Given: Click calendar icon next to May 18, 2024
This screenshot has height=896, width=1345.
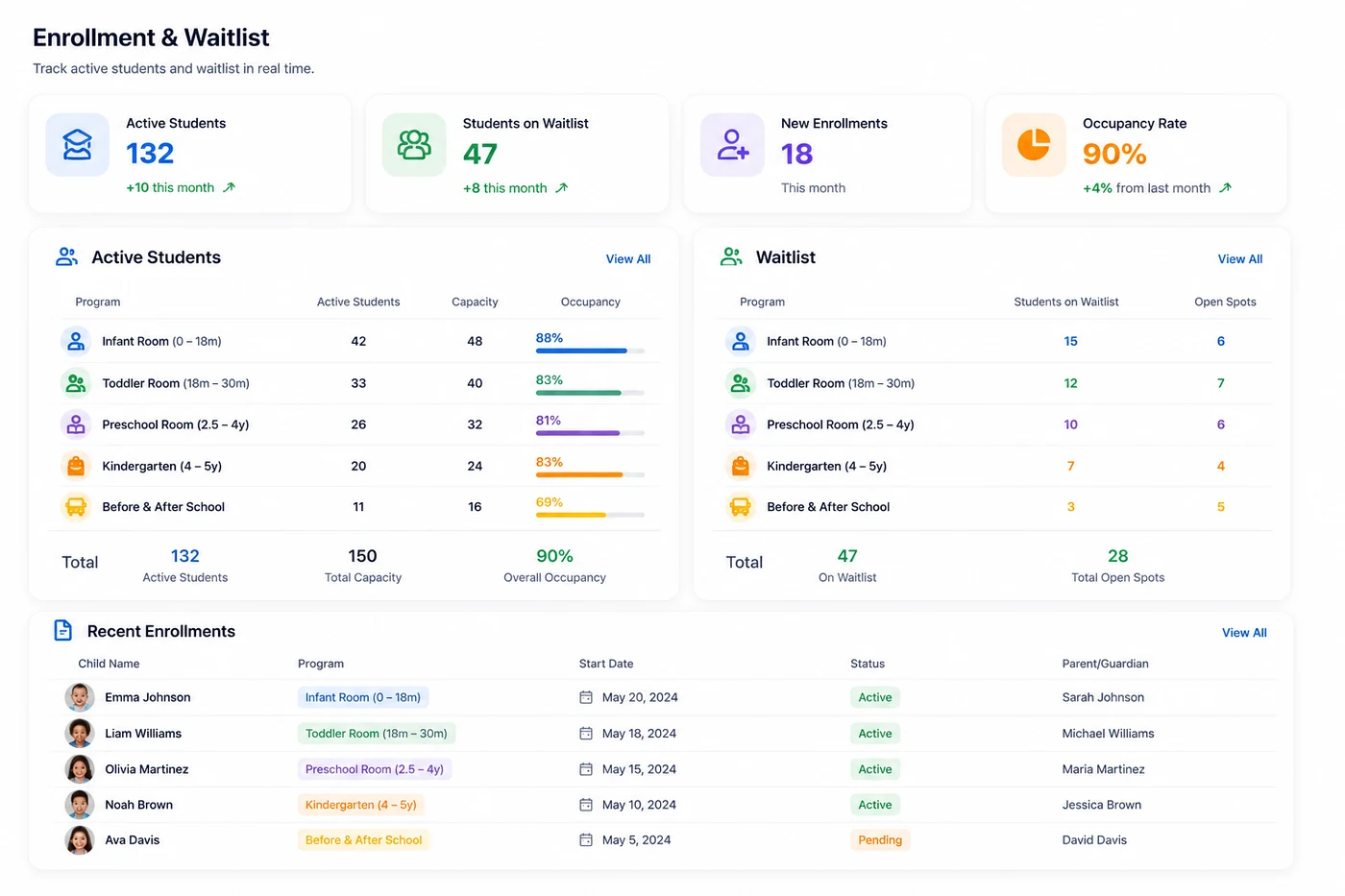Looking at the screenshot, I should pyautogui.click(x=586, y=733).
